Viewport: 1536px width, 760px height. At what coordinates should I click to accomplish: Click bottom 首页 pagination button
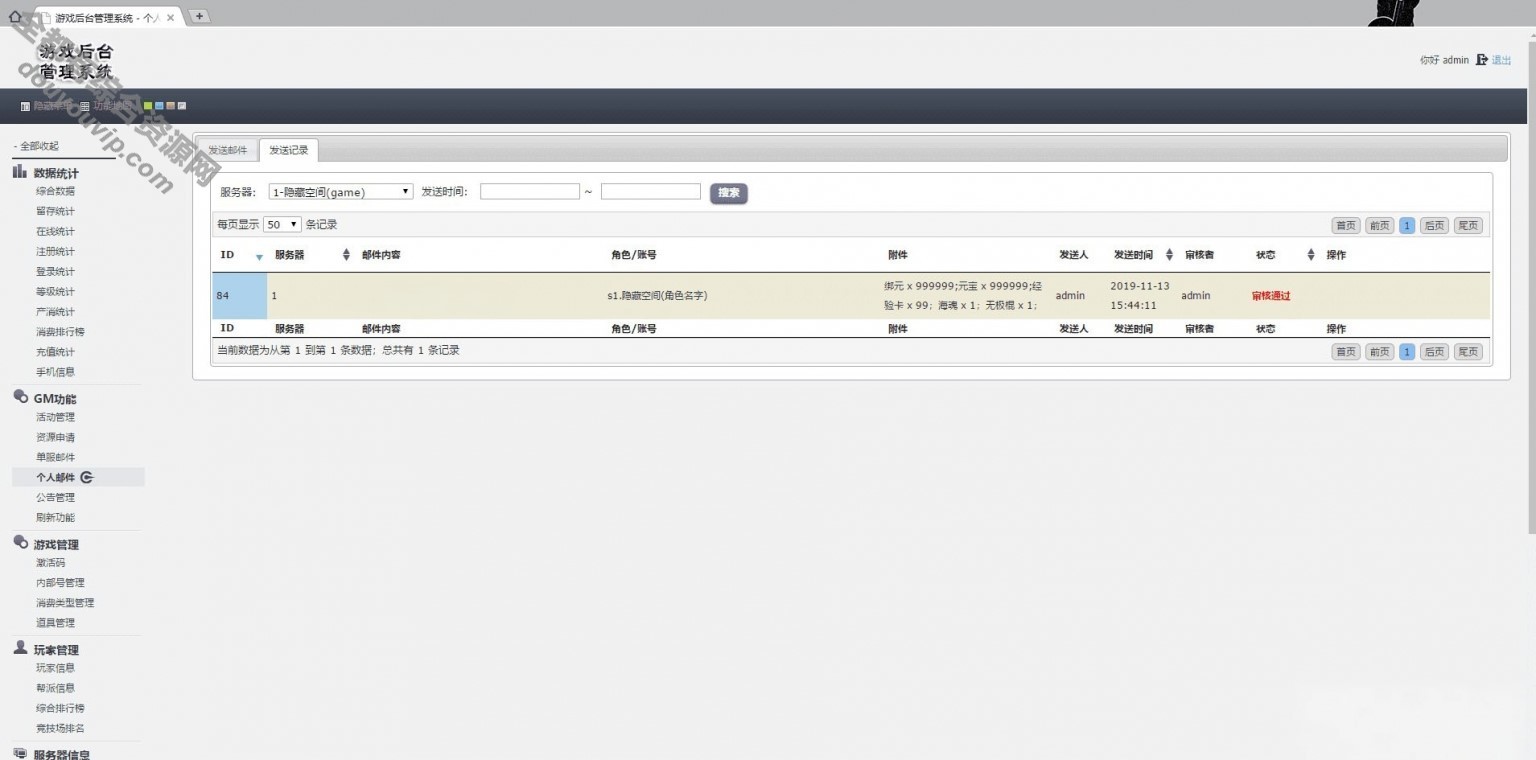(1346, 352)
